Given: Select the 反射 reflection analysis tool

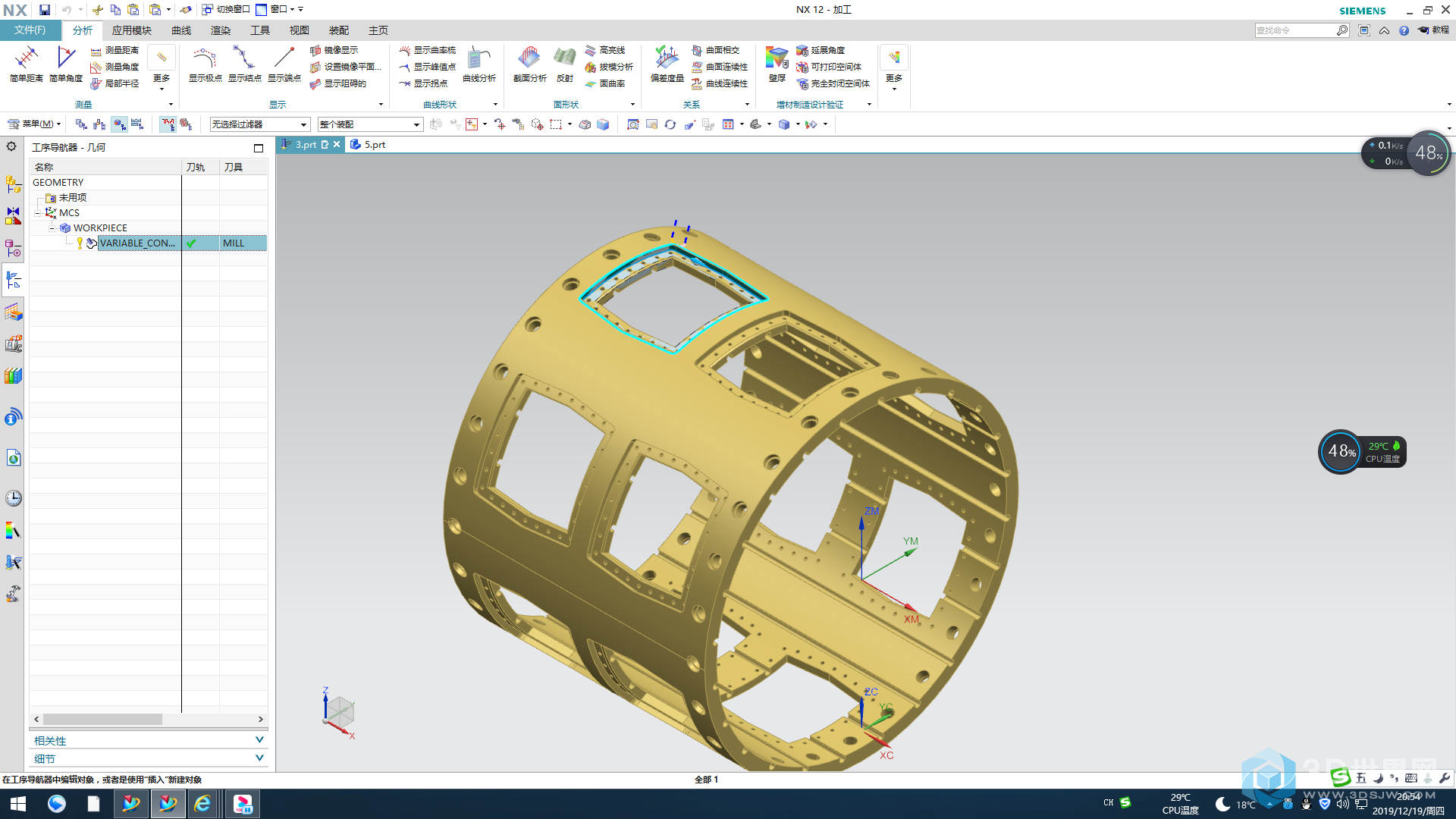Looking at the screenshot, I should [x=565, y=64].
